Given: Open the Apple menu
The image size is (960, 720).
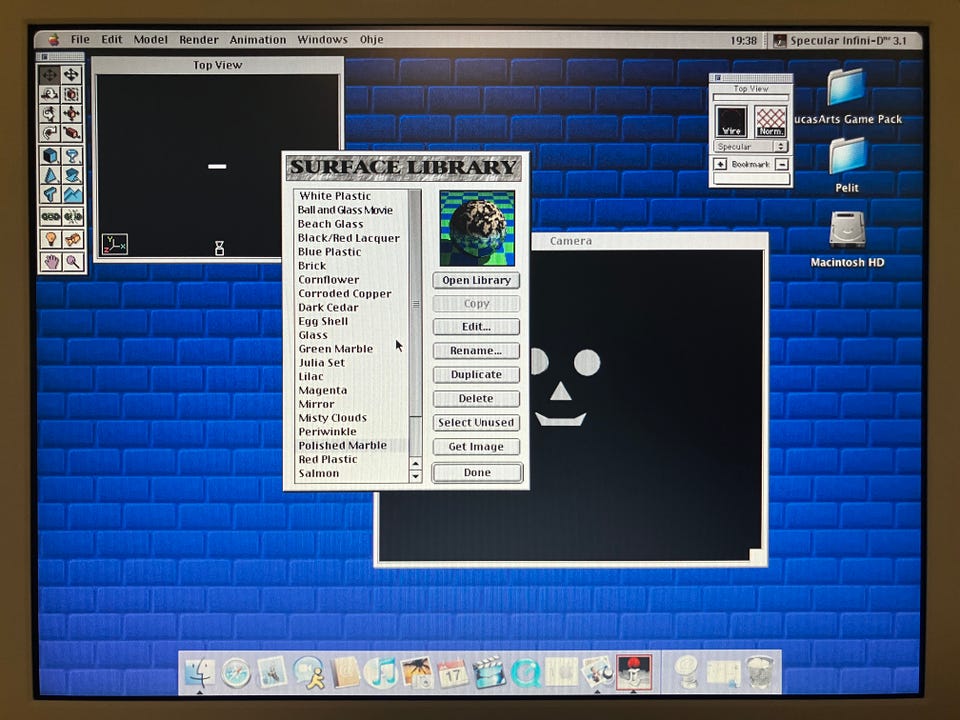Looking at the screenshot, I should point(54,40).
